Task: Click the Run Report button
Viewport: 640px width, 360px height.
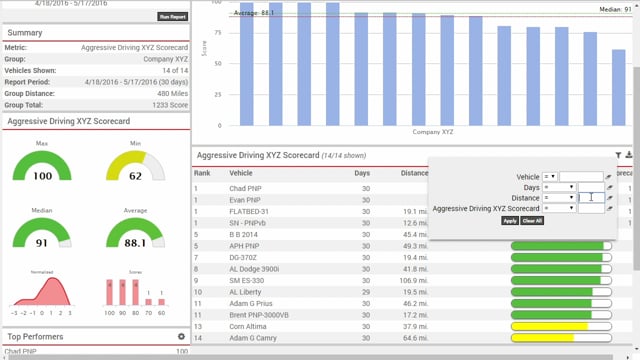Action: pyautogui.click(x=173, y=17)
